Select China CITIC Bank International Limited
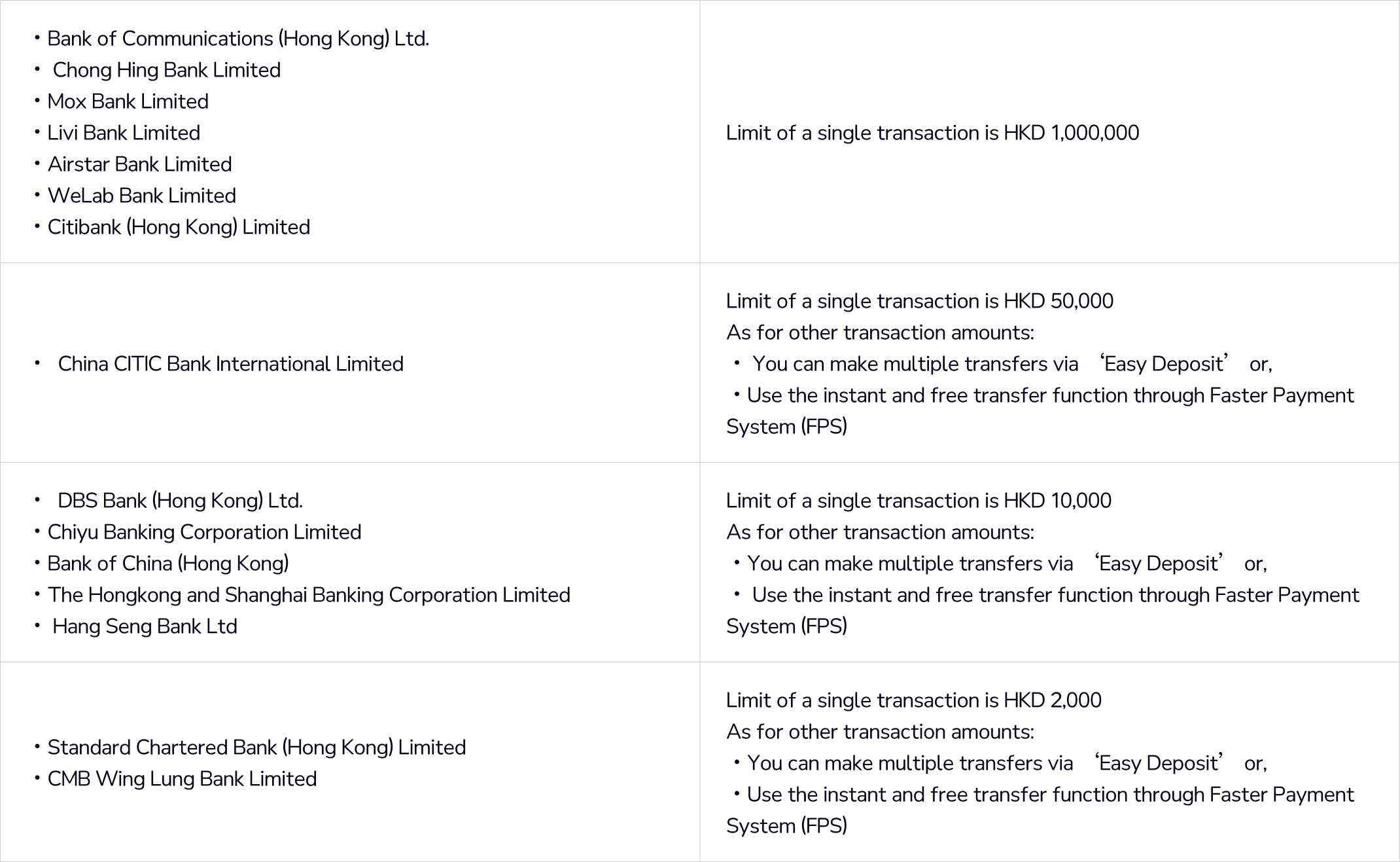The image size is (1400, 862). (x=230, y=364)
